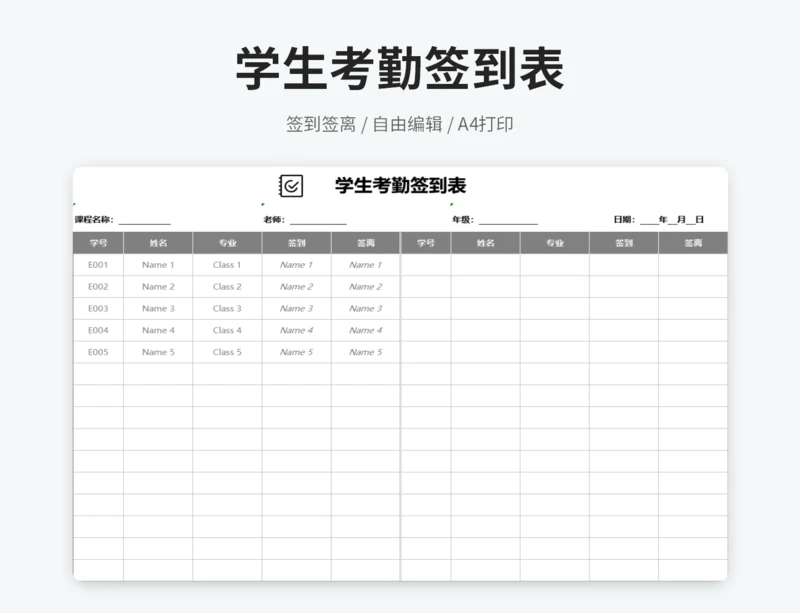Click cell Class 4
The height and width of the screenshot is (613, 800).
[227, 330]
